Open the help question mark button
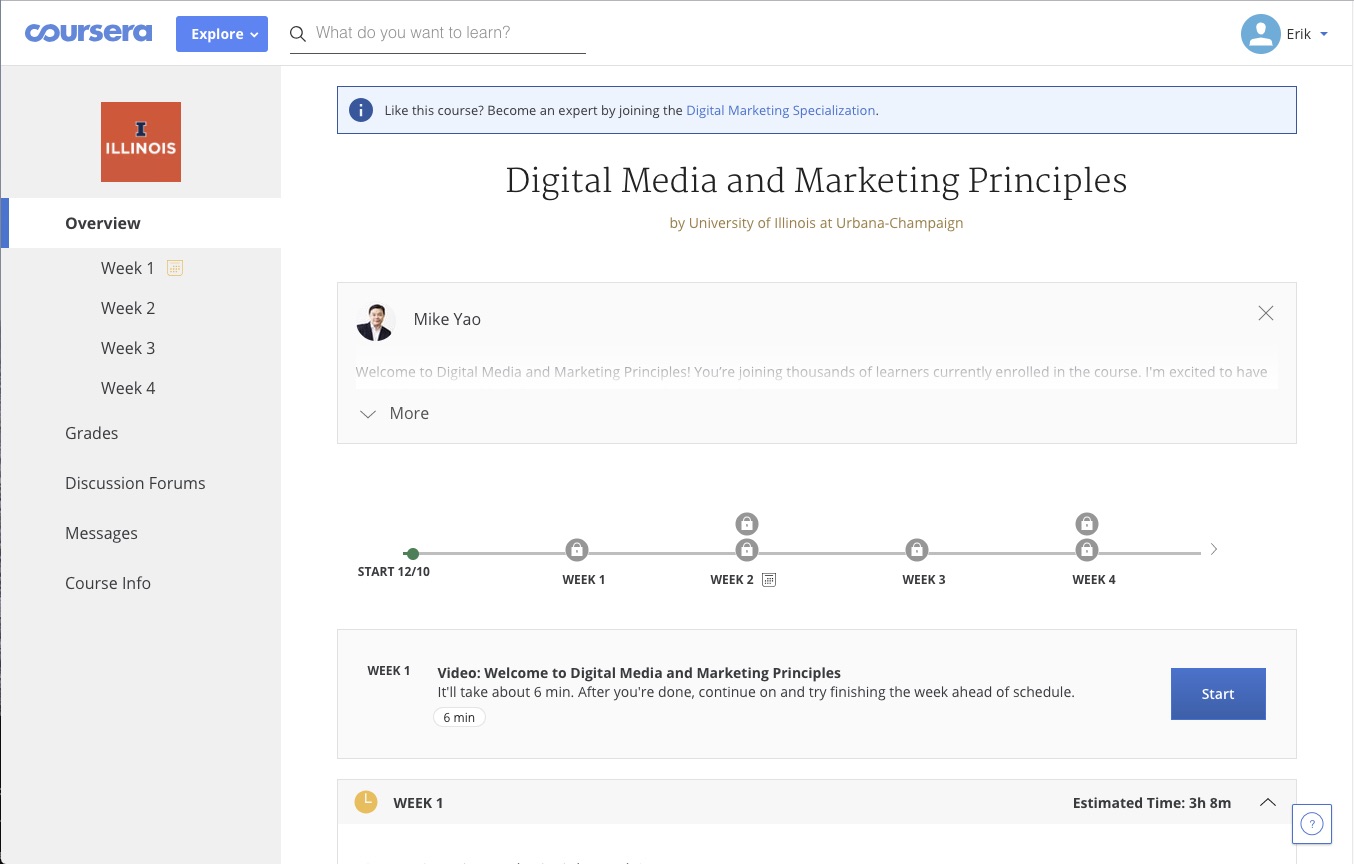1354x864 pixels. [x=1312, y=824]
